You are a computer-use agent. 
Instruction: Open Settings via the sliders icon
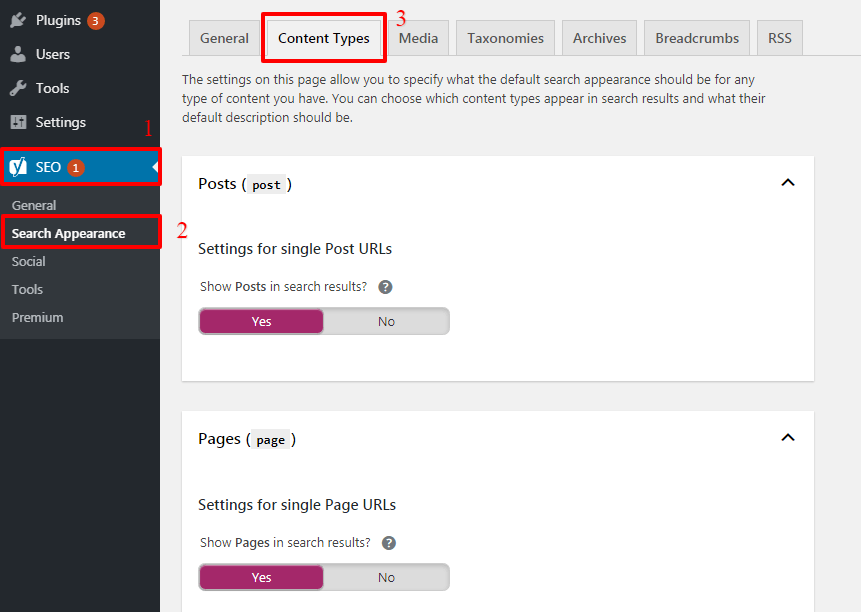20,121
